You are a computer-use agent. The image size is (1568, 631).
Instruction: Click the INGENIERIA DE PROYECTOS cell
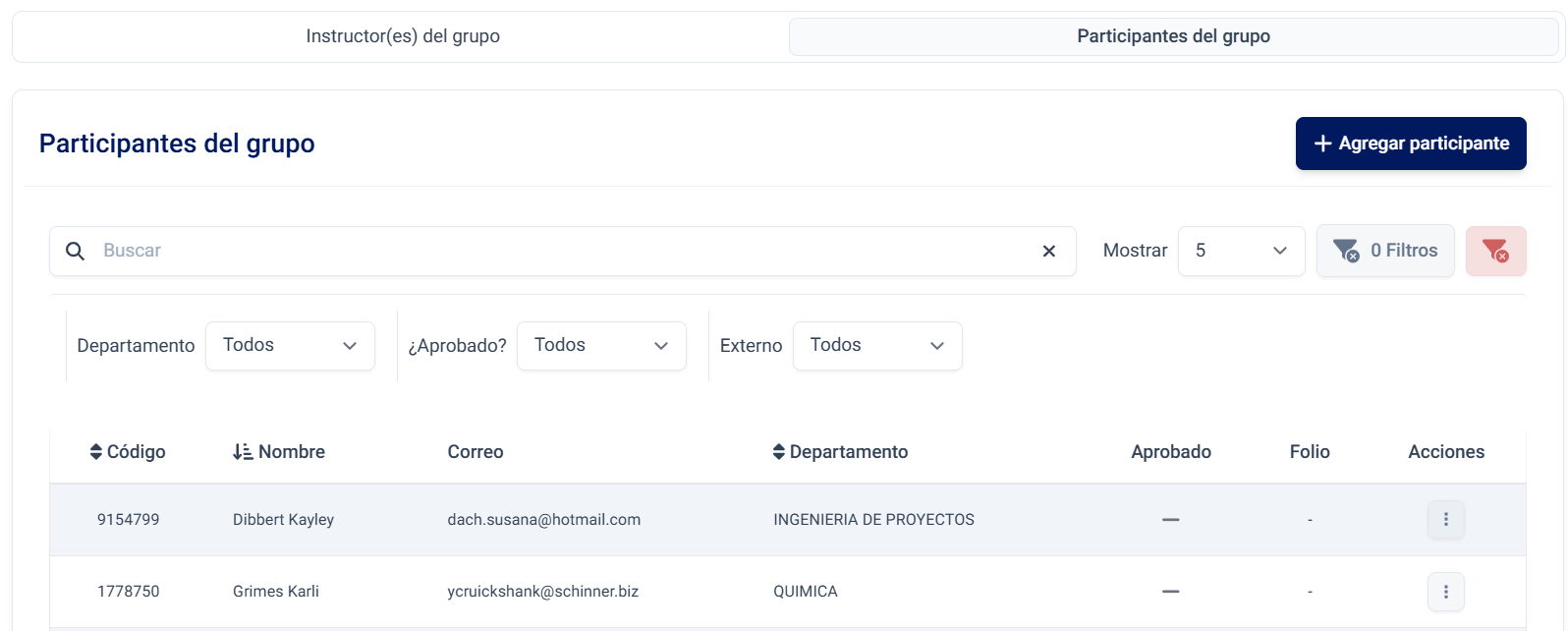[x=873, y=520]
